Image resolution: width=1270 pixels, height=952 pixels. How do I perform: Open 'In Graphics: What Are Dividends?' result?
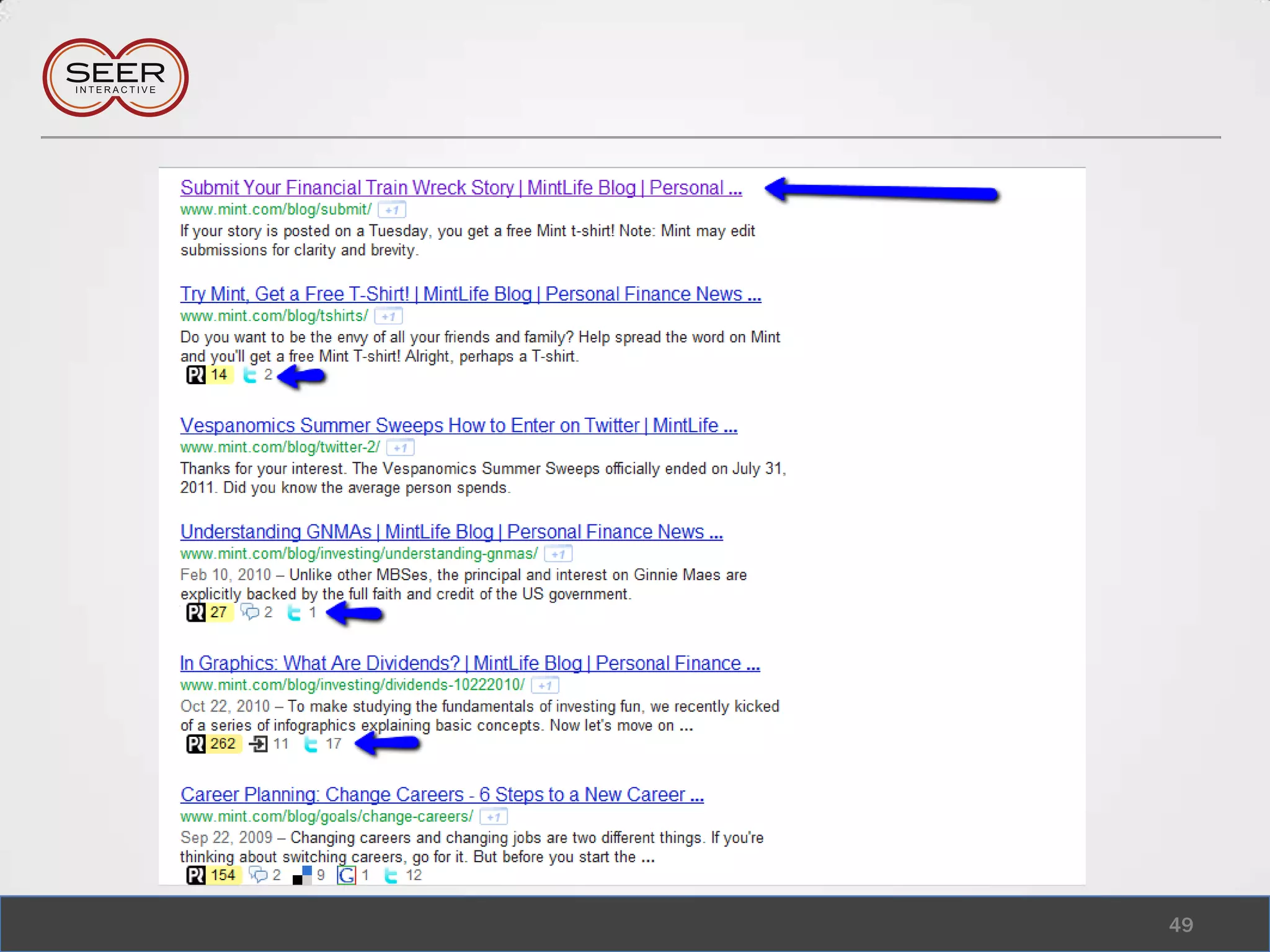469,663
